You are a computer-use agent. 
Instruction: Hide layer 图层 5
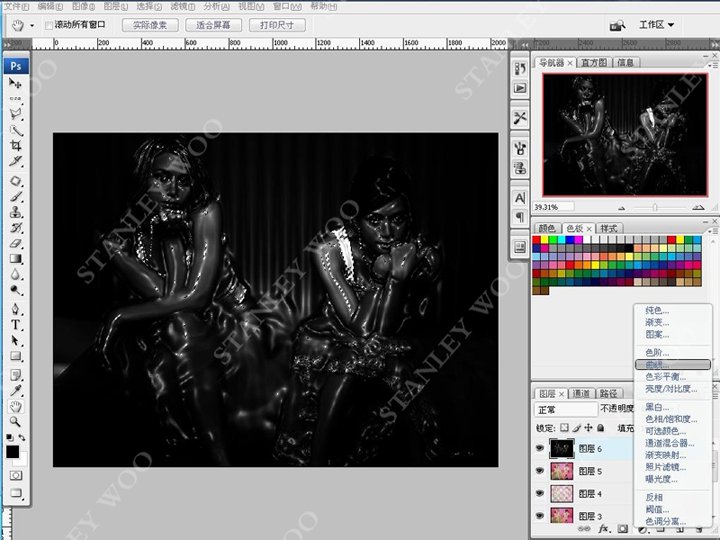(540, 471)
